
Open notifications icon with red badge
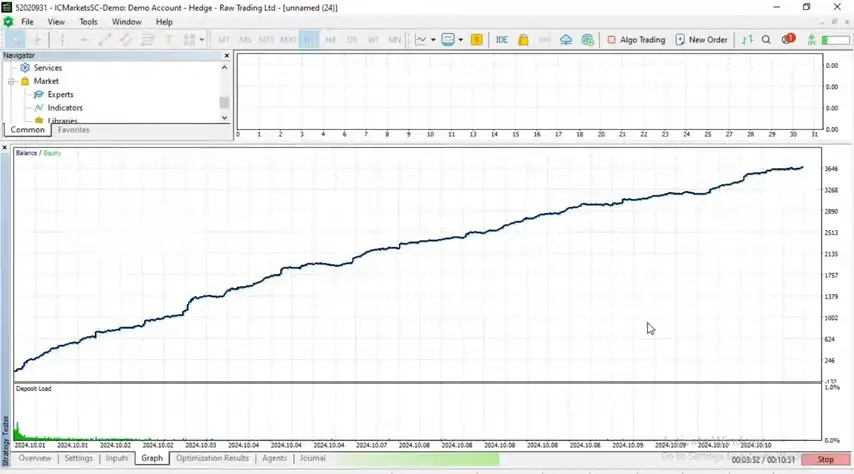(786, 40)
